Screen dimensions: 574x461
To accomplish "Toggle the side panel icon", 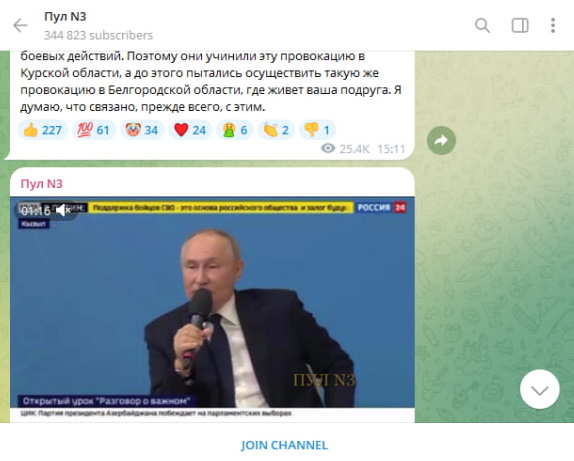I will 520,26.
